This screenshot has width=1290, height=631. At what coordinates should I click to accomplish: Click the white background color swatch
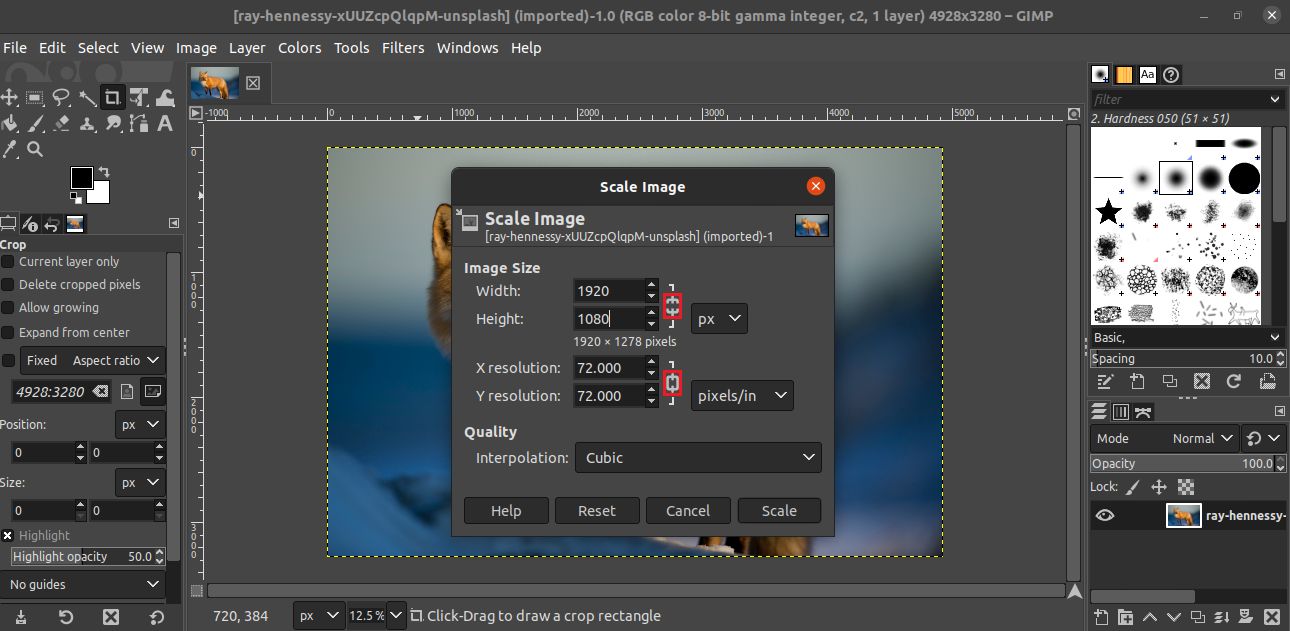coord(101,194)
